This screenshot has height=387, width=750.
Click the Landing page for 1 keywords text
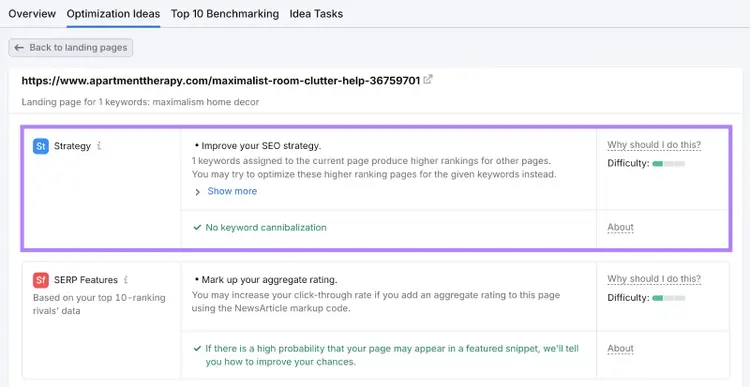click(x=140, y=102)
